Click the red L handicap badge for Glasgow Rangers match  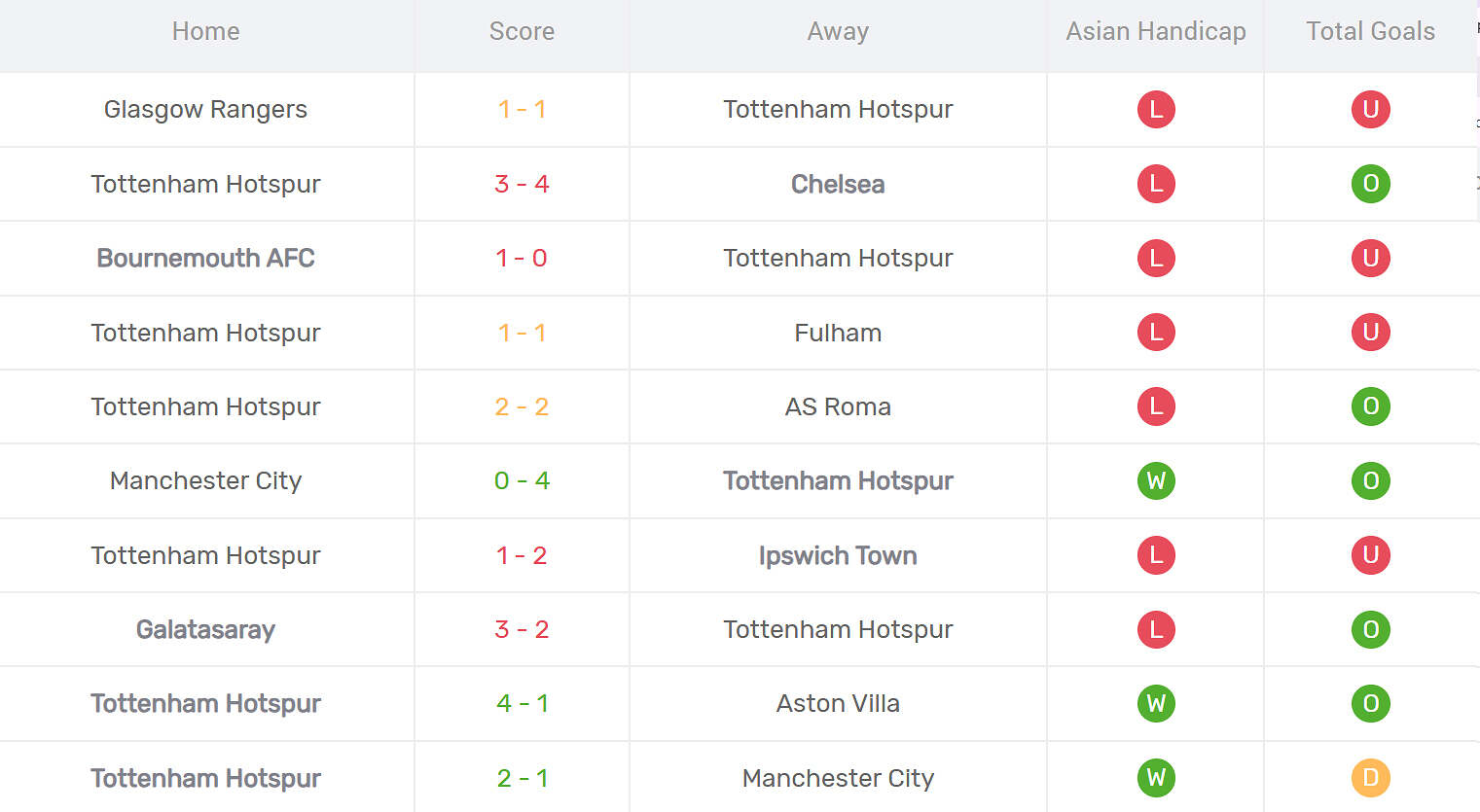1155,109
